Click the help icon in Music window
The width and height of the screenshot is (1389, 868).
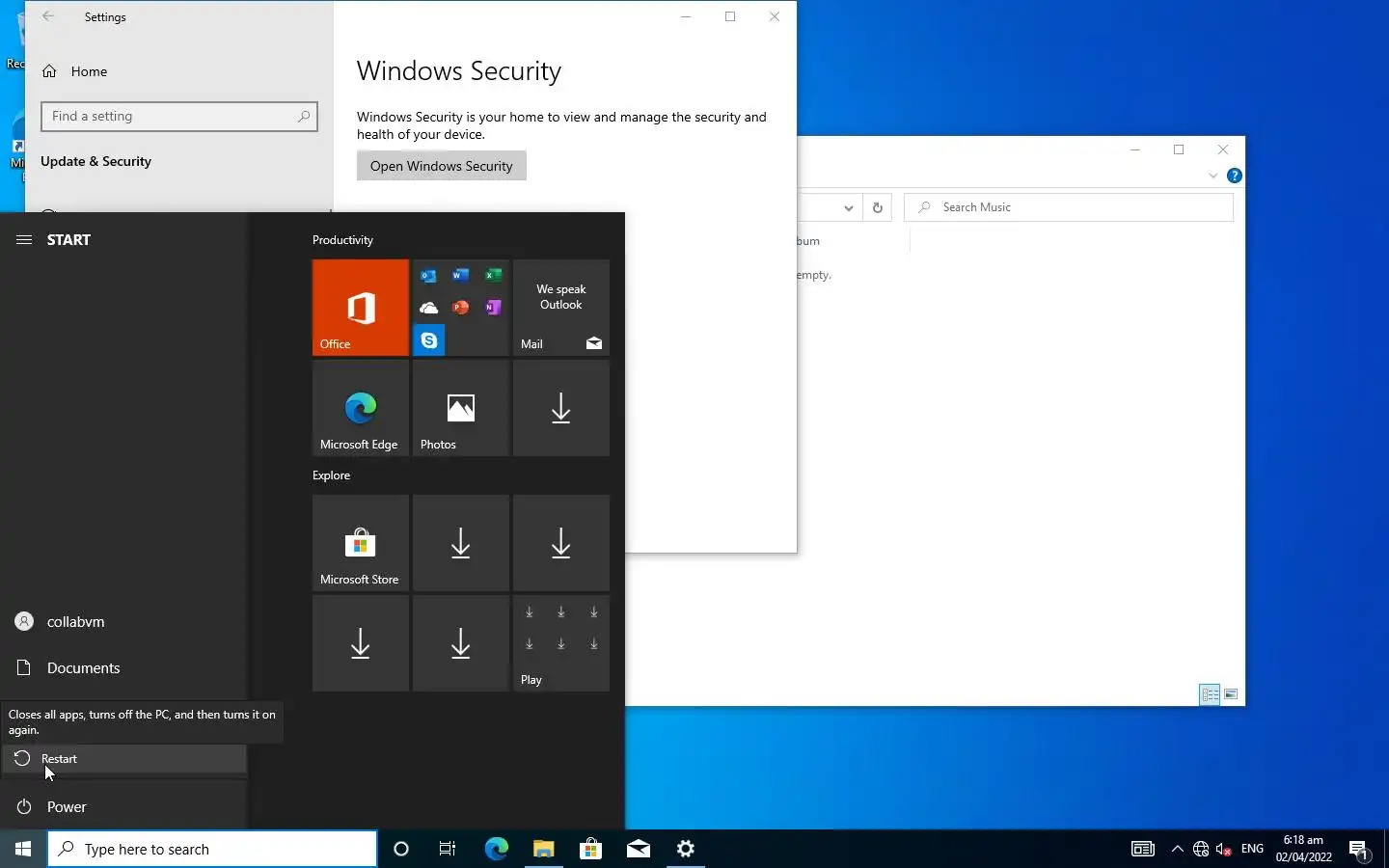click(x=1234, y=176)
